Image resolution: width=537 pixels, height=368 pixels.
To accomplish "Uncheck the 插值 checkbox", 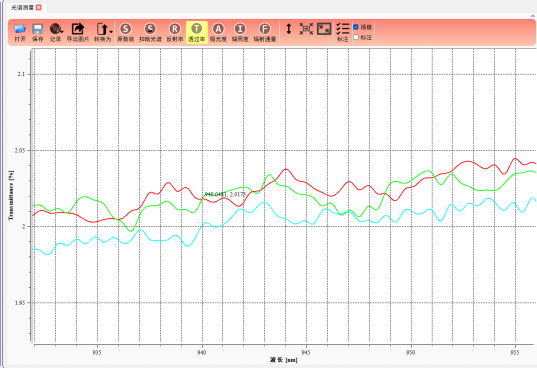I will point(356,27).
